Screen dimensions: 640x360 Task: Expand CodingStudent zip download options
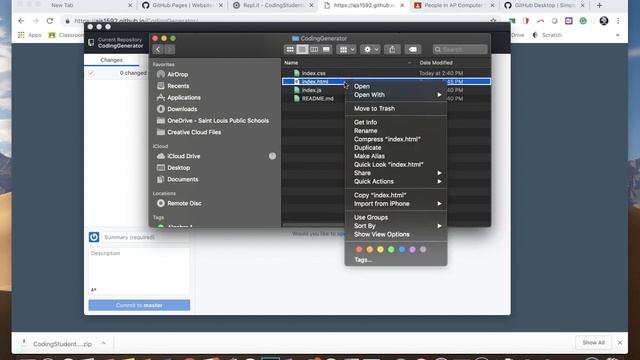(x=103, y=344)
